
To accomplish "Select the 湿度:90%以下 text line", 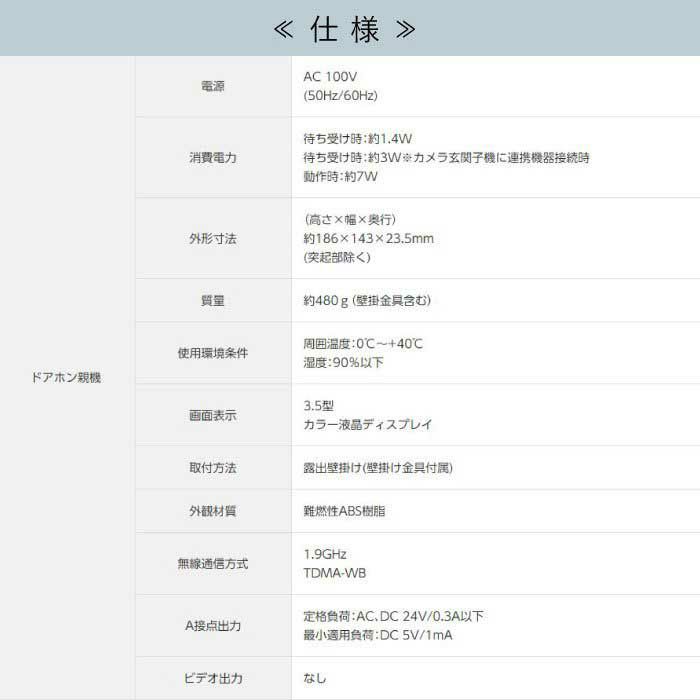I will 343,363.
